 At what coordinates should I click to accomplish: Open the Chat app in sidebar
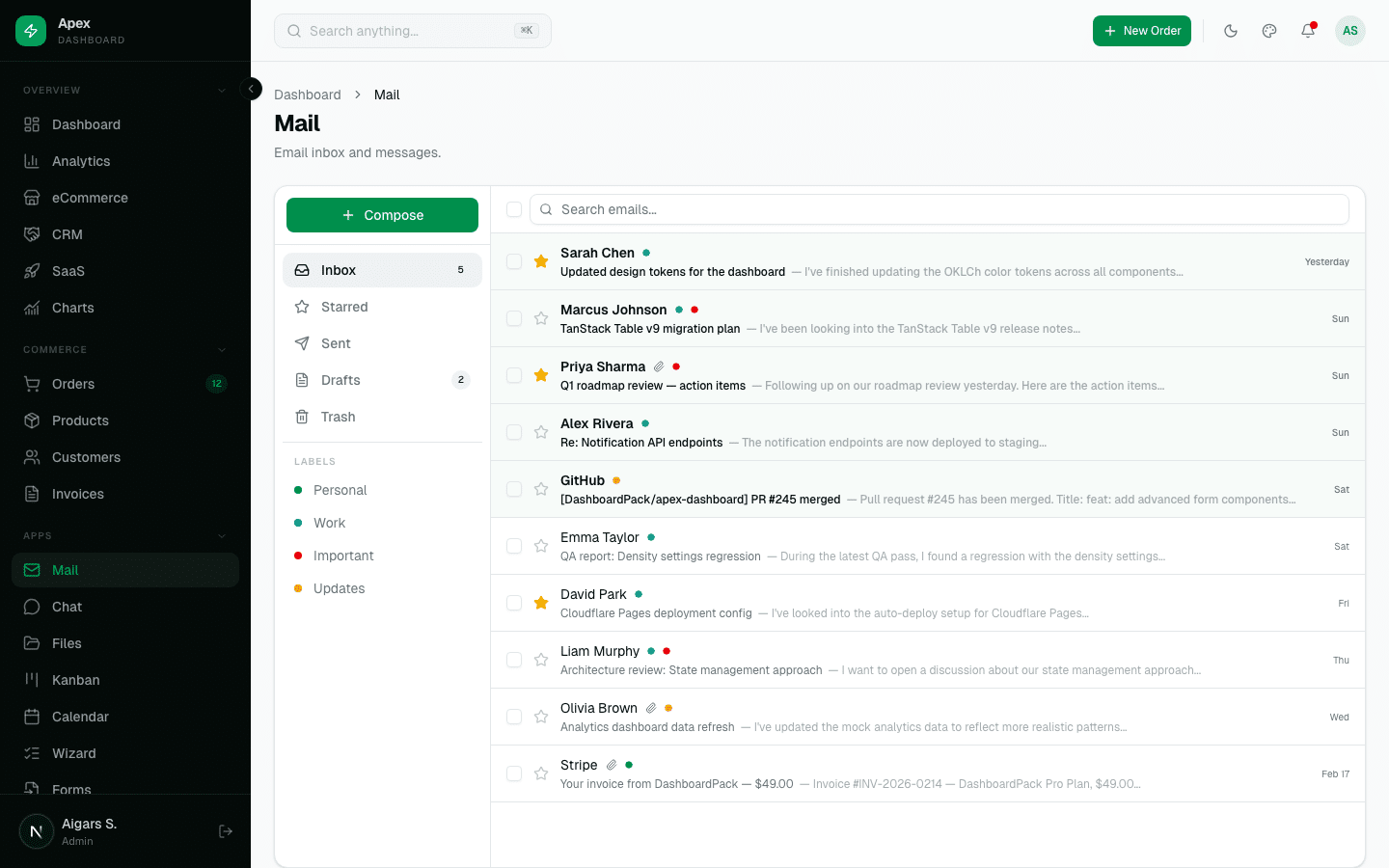[x=67, y=607]
